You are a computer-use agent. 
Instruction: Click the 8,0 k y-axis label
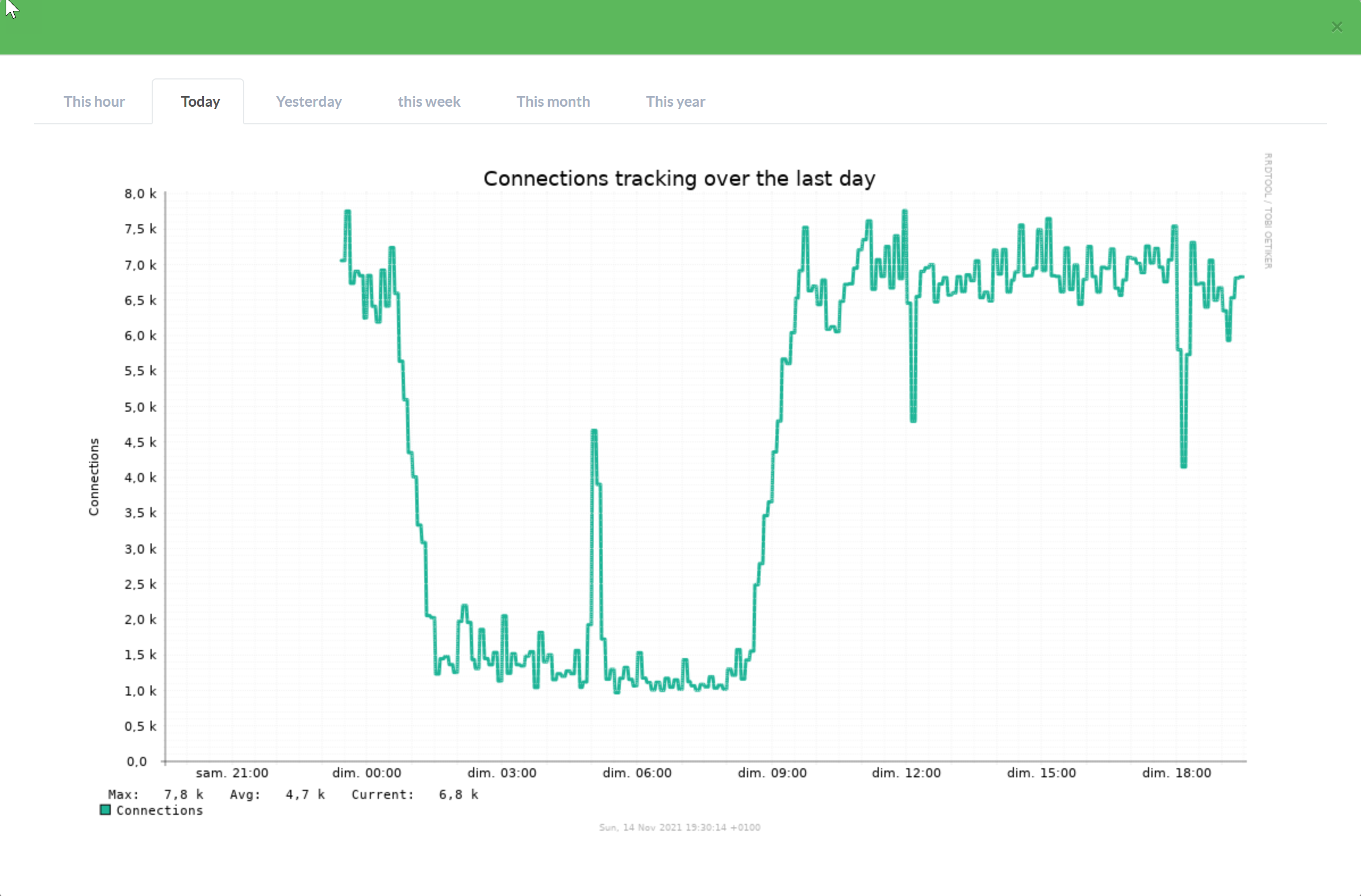140,194
